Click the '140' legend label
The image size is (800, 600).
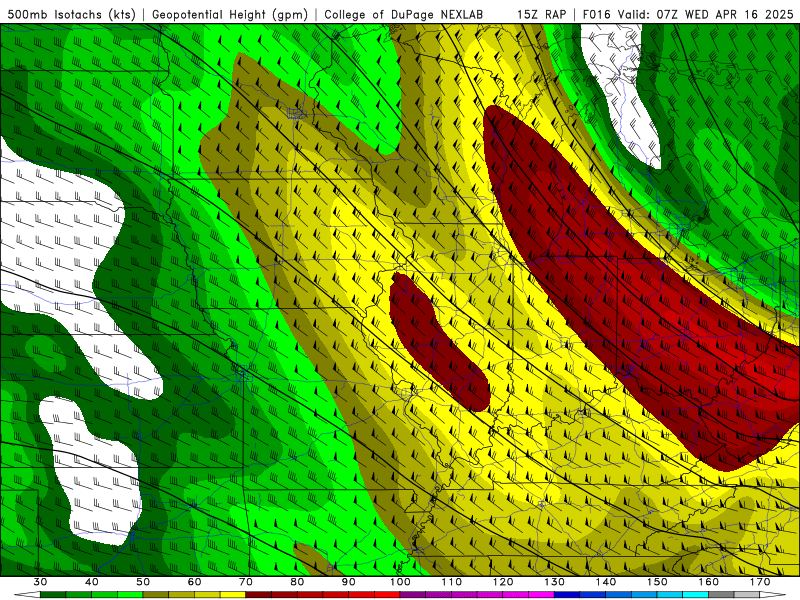(606, 582)
